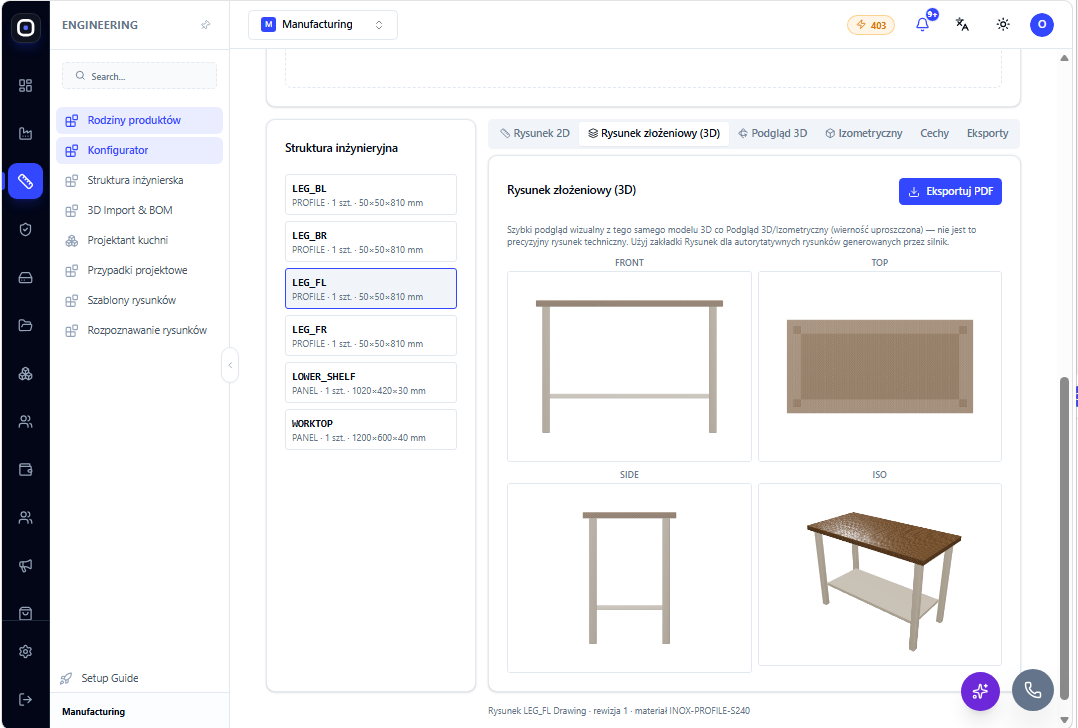Open the language translate icon
Screen dimensions: 1078x728
tap(962, 25)
